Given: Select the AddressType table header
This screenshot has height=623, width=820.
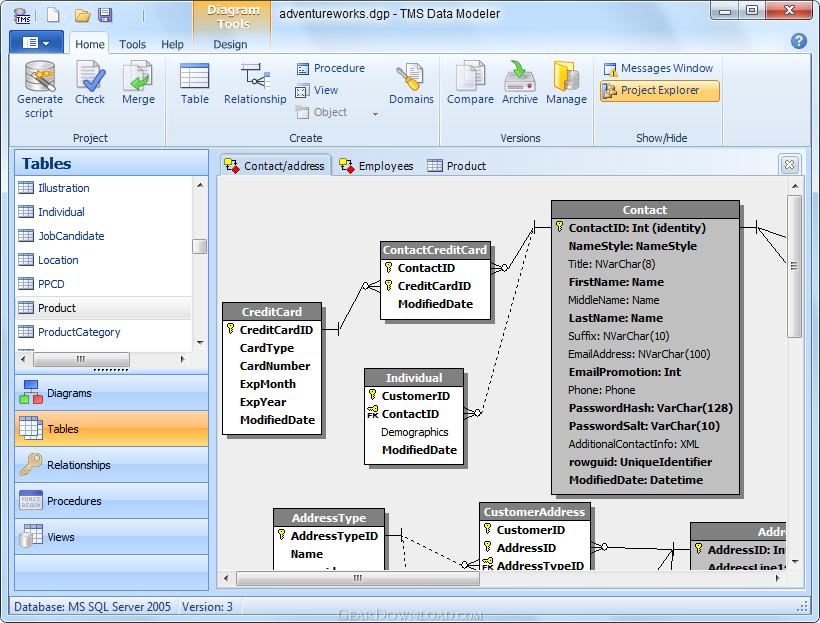Looking at the screenshot, I should pos(329,518).
